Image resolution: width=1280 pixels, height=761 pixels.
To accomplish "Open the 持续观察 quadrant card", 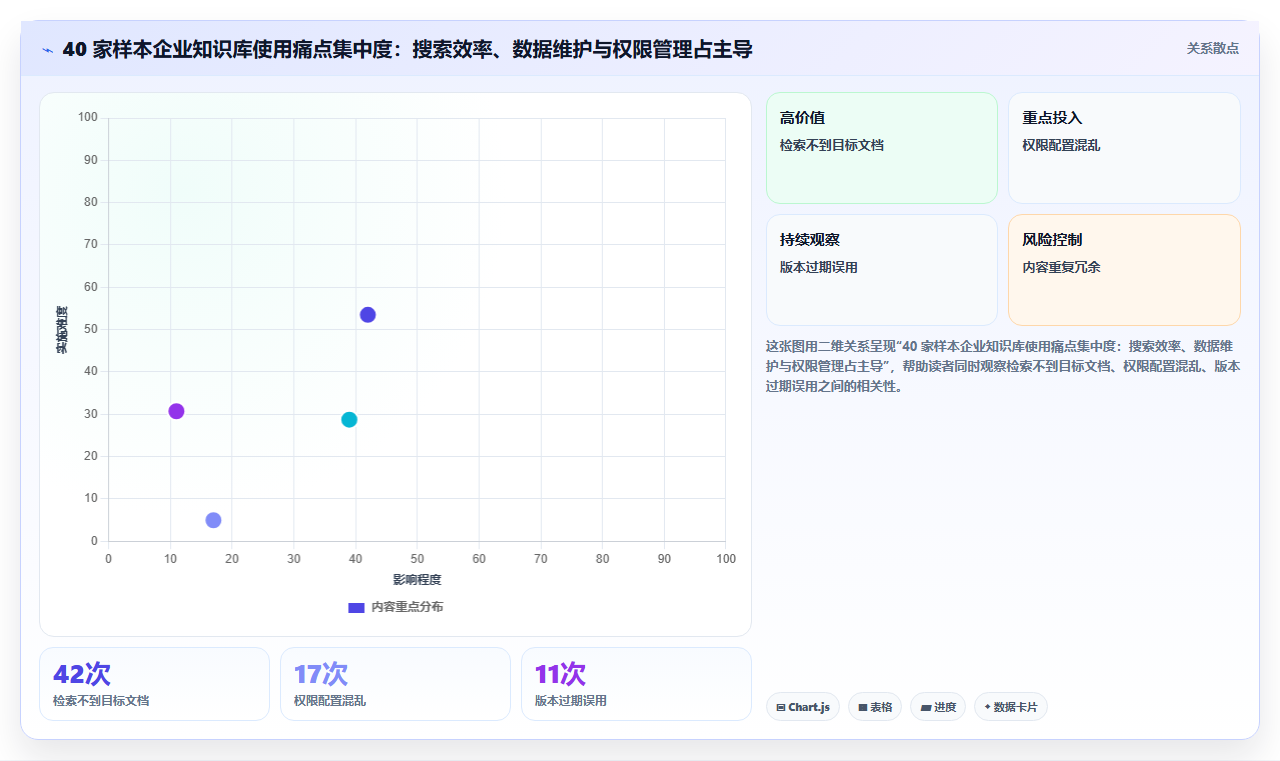I will click(882, 270).
